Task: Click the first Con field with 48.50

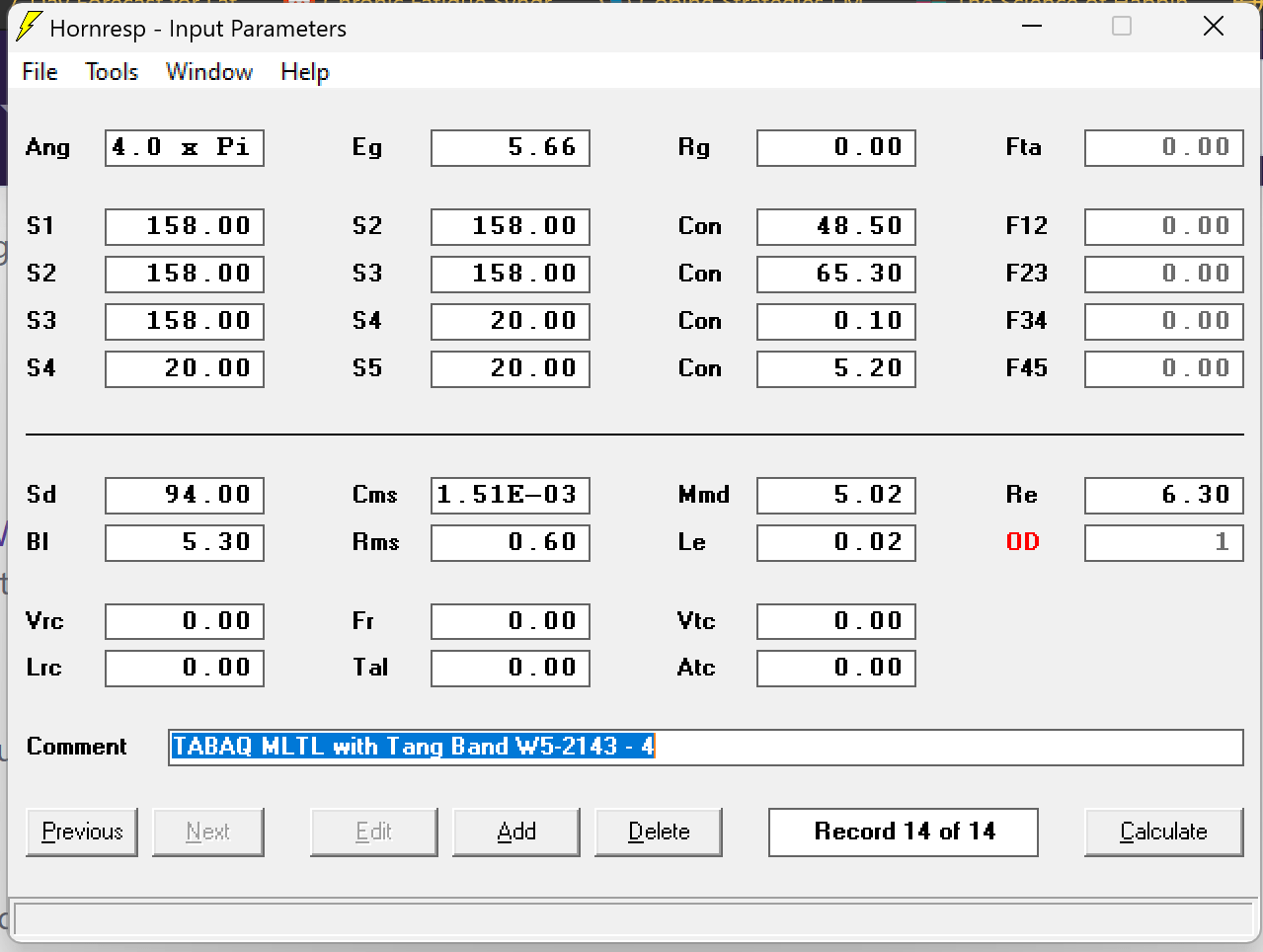Action: point(836,226)
